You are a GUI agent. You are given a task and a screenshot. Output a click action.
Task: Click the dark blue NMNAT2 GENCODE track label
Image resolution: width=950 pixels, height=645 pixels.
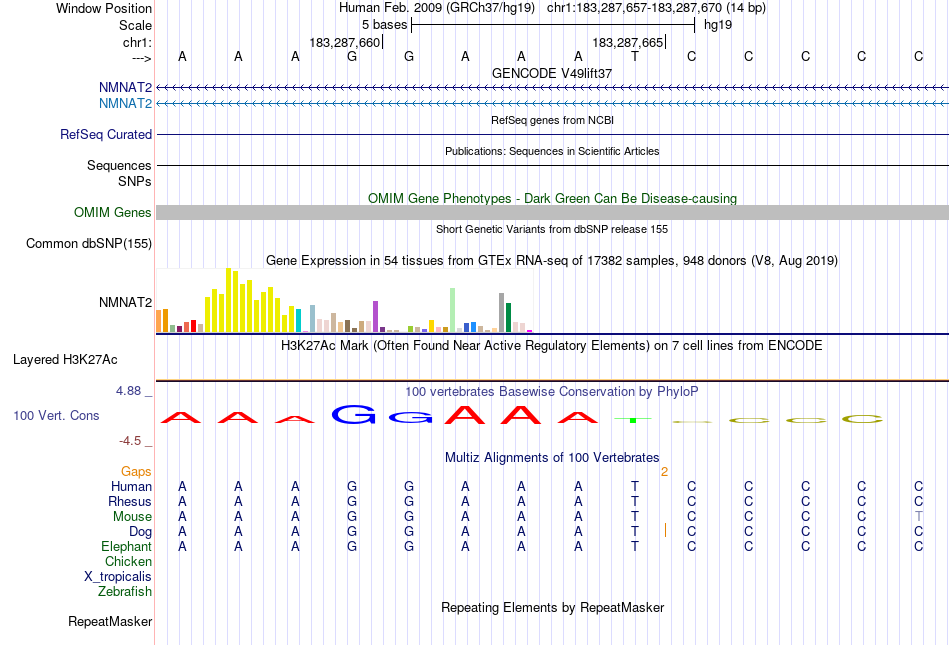coord(125,88)
